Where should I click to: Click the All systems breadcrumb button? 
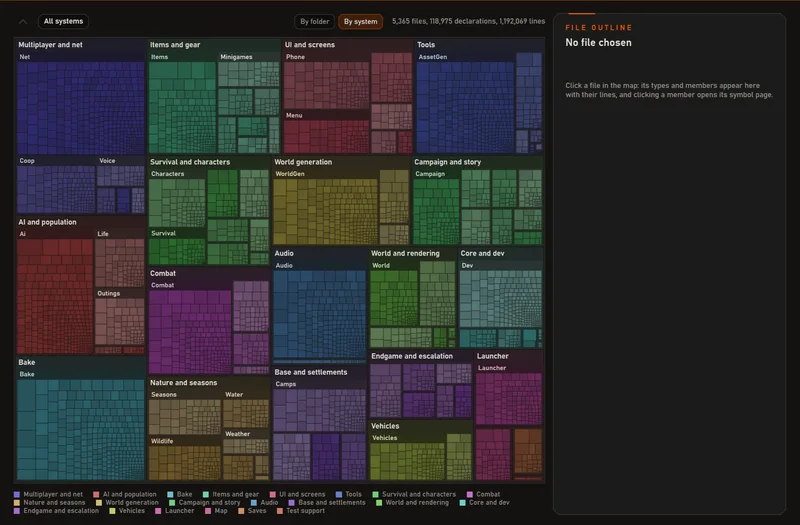coord(63,21)
